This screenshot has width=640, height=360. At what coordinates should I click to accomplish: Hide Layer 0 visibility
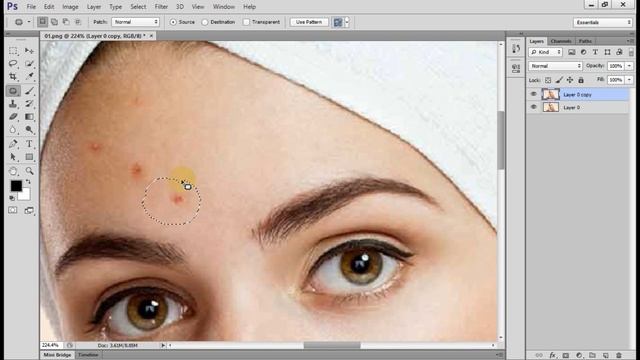click(533, 107)
